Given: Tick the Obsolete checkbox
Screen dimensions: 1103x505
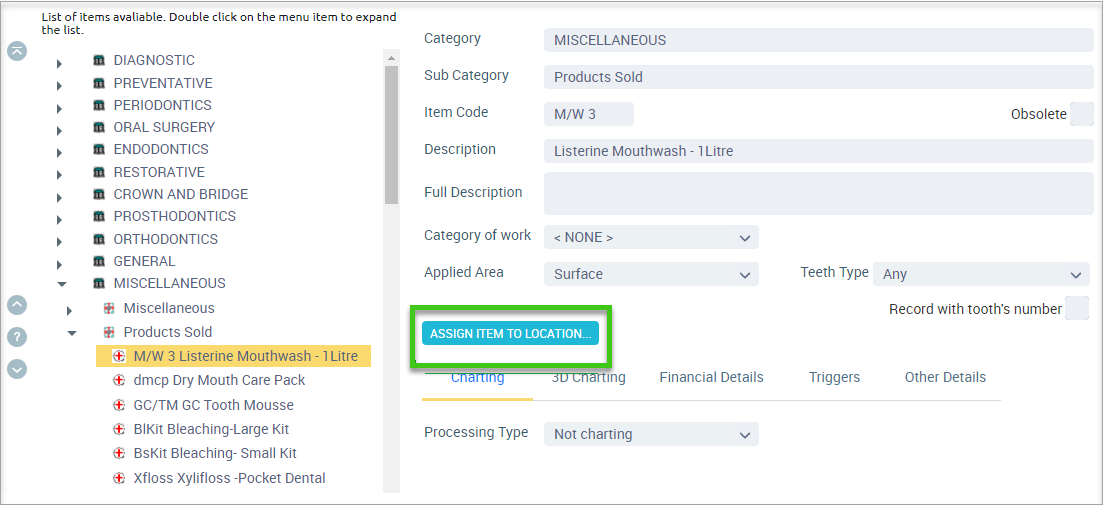Looking at the screenshot, I should 1081,114.
